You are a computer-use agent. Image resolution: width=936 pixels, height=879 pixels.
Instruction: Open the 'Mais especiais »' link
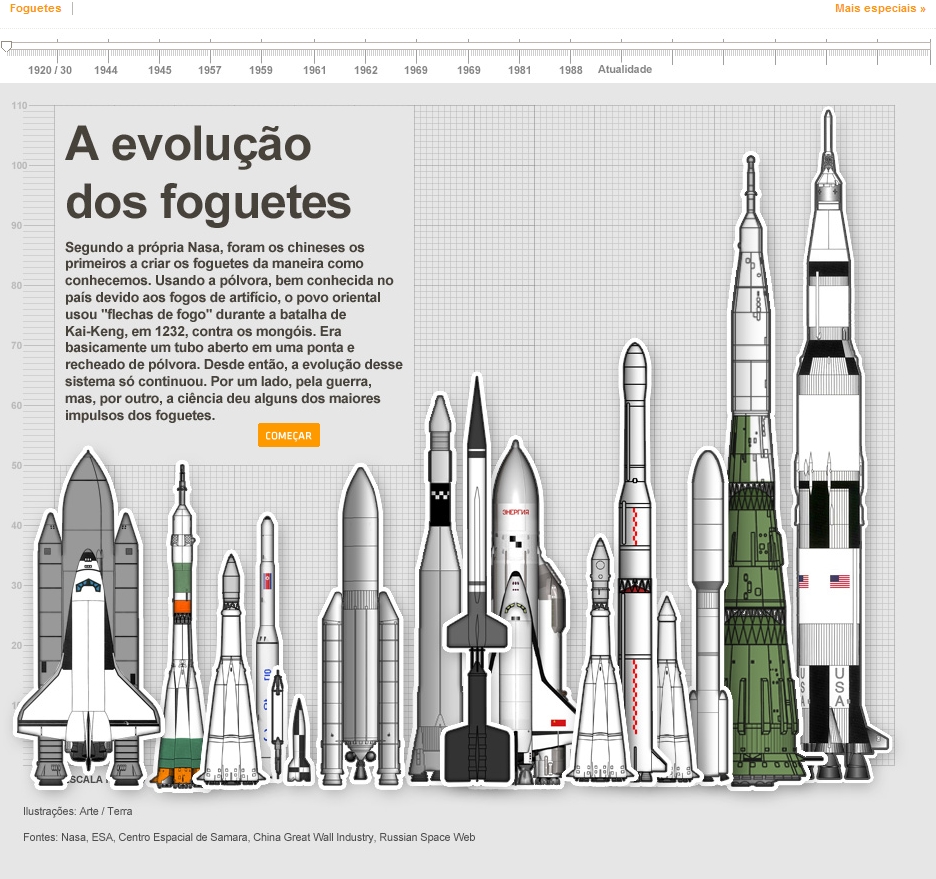coord(880,9)
